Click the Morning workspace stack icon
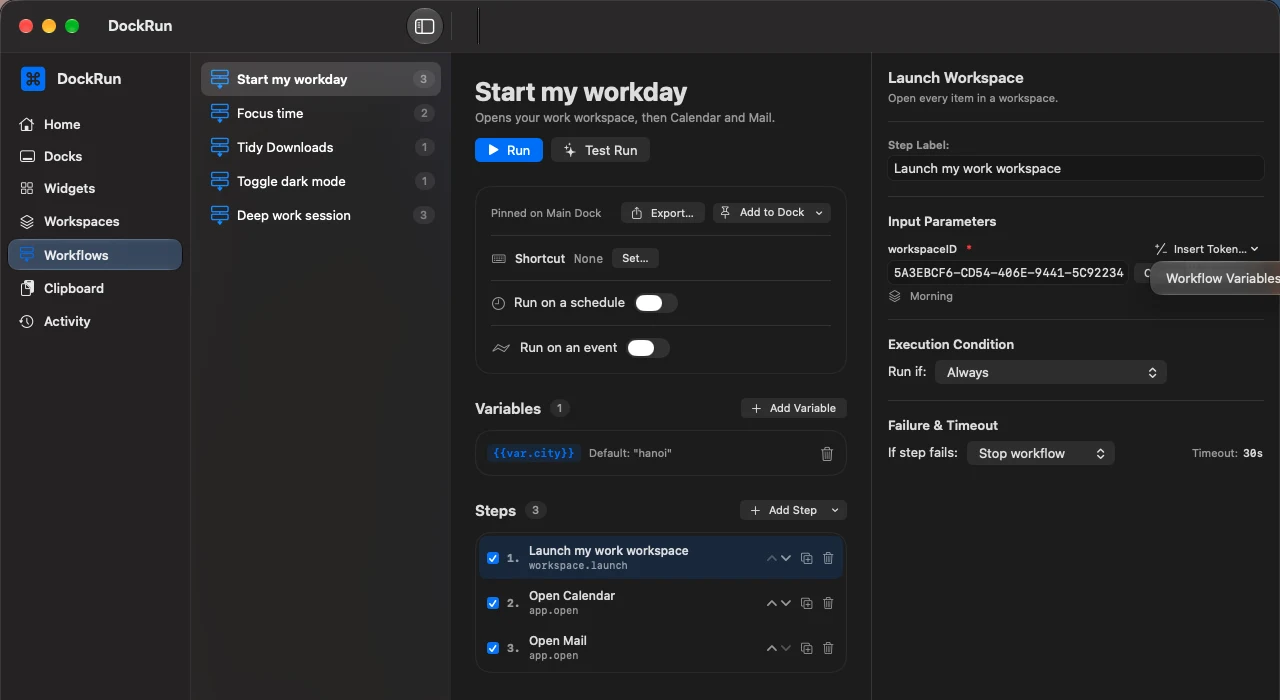 pos(895,296)
